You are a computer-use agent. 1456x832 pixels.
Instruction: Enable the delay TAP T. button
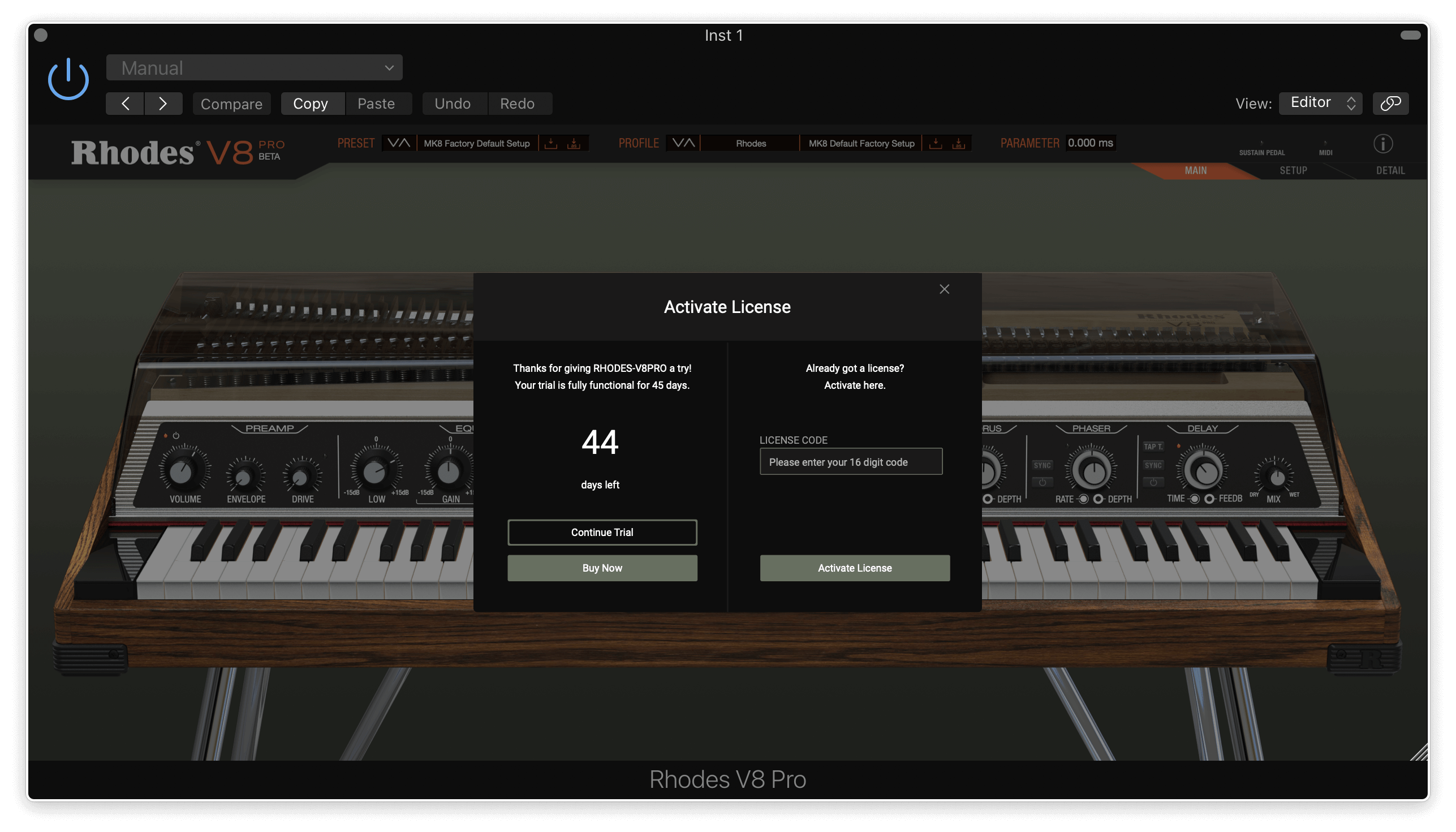pos(1153,447)
